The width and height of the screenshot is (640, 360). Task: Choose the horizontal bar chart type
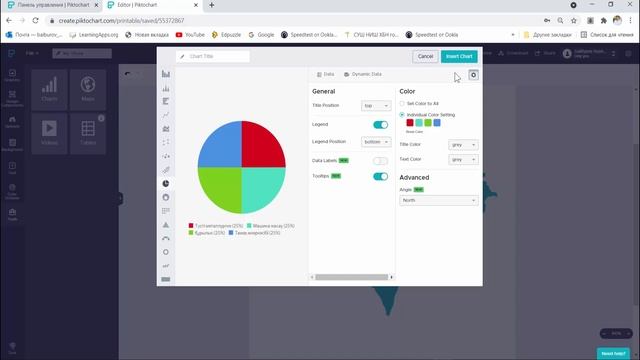[x=166, y=101]
